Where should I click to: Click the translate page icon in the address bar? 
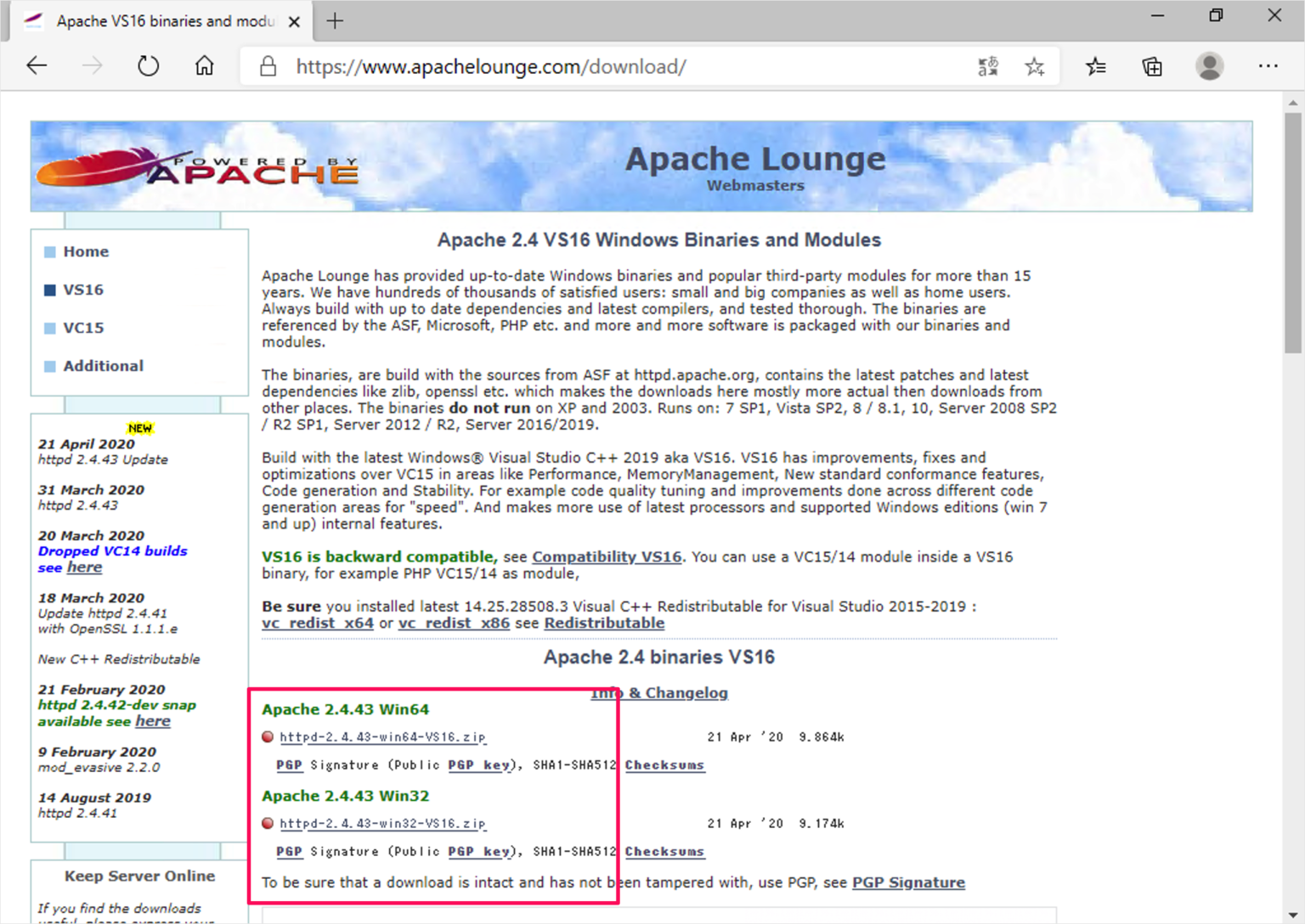point(987,65)
